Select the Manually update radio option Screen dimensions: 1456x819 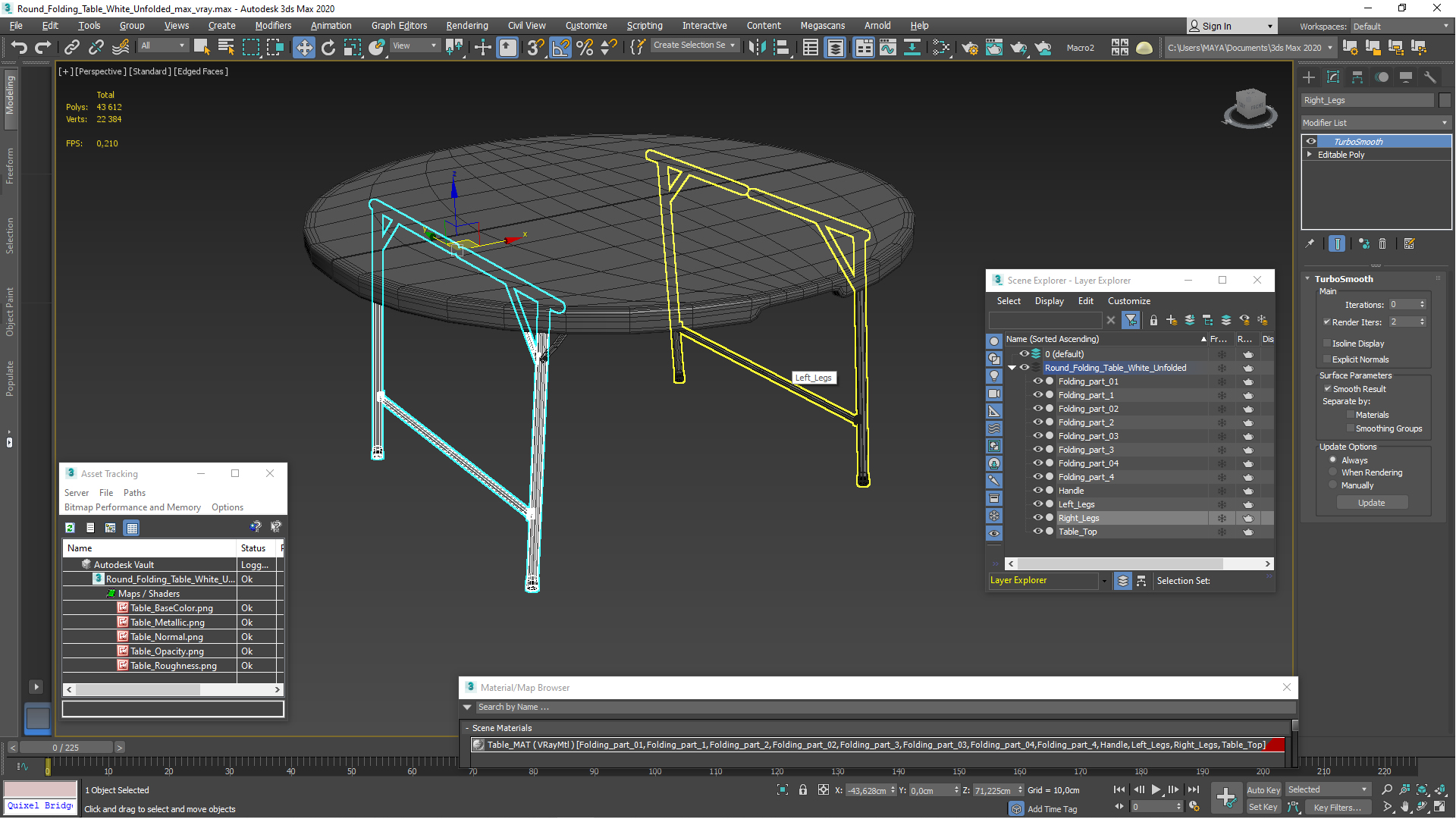[x=1332, y=485]
